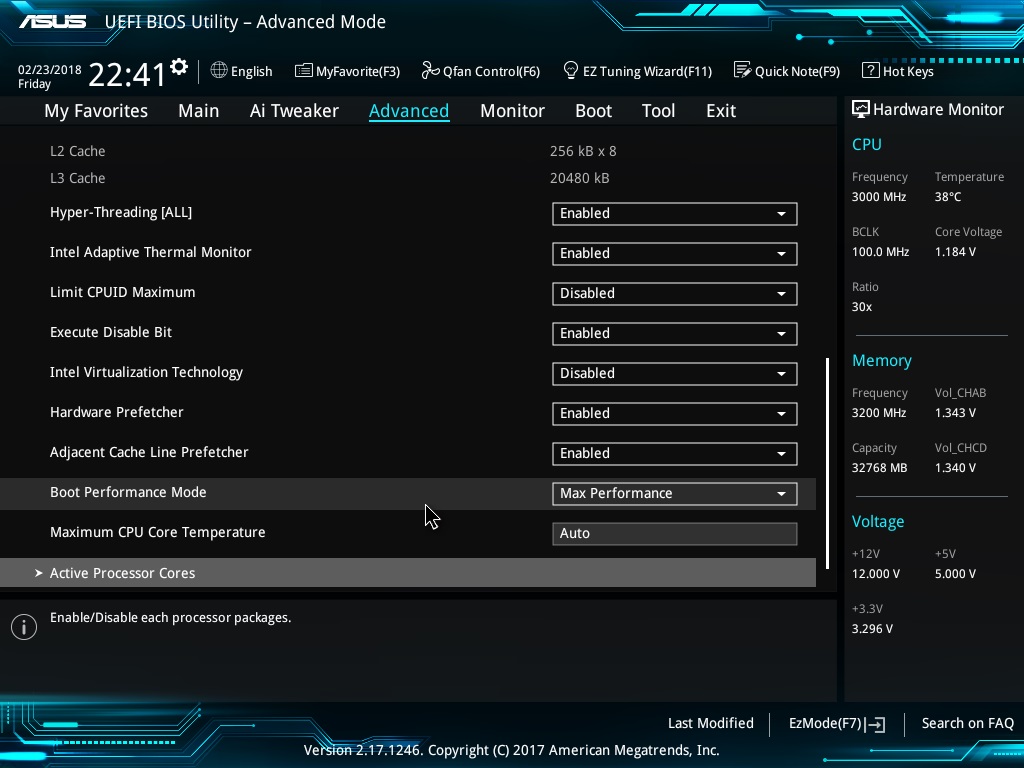The width and height of the screenshot is (1024, 768).
Task: Open Qfan Control(F6)
Action: point(481,71)
